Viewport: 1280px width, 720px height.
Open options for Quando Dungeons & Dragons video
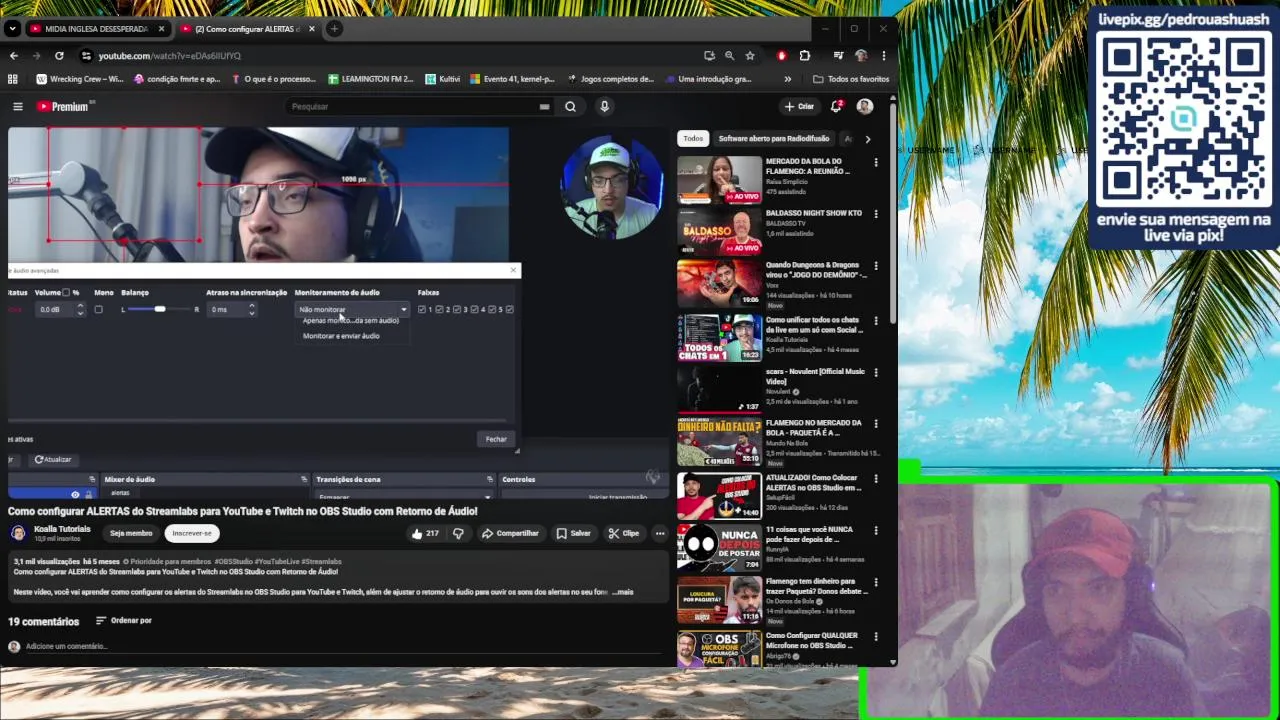pyautogui.click(x=876, y=267)
